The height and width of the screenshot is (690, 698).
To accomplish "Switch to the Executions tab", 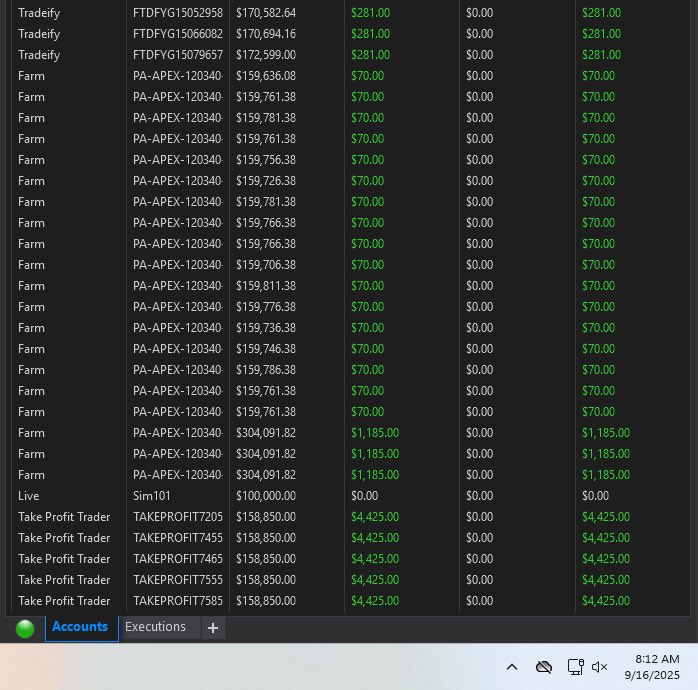I will click(155, 627).
